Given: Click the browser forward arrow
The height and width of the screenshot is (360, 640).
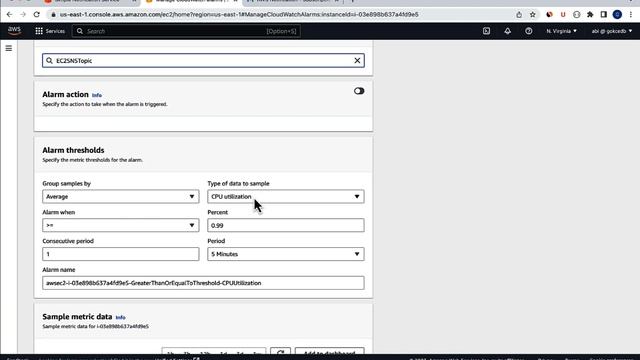Looking at the screenshot, I should 23,14.
